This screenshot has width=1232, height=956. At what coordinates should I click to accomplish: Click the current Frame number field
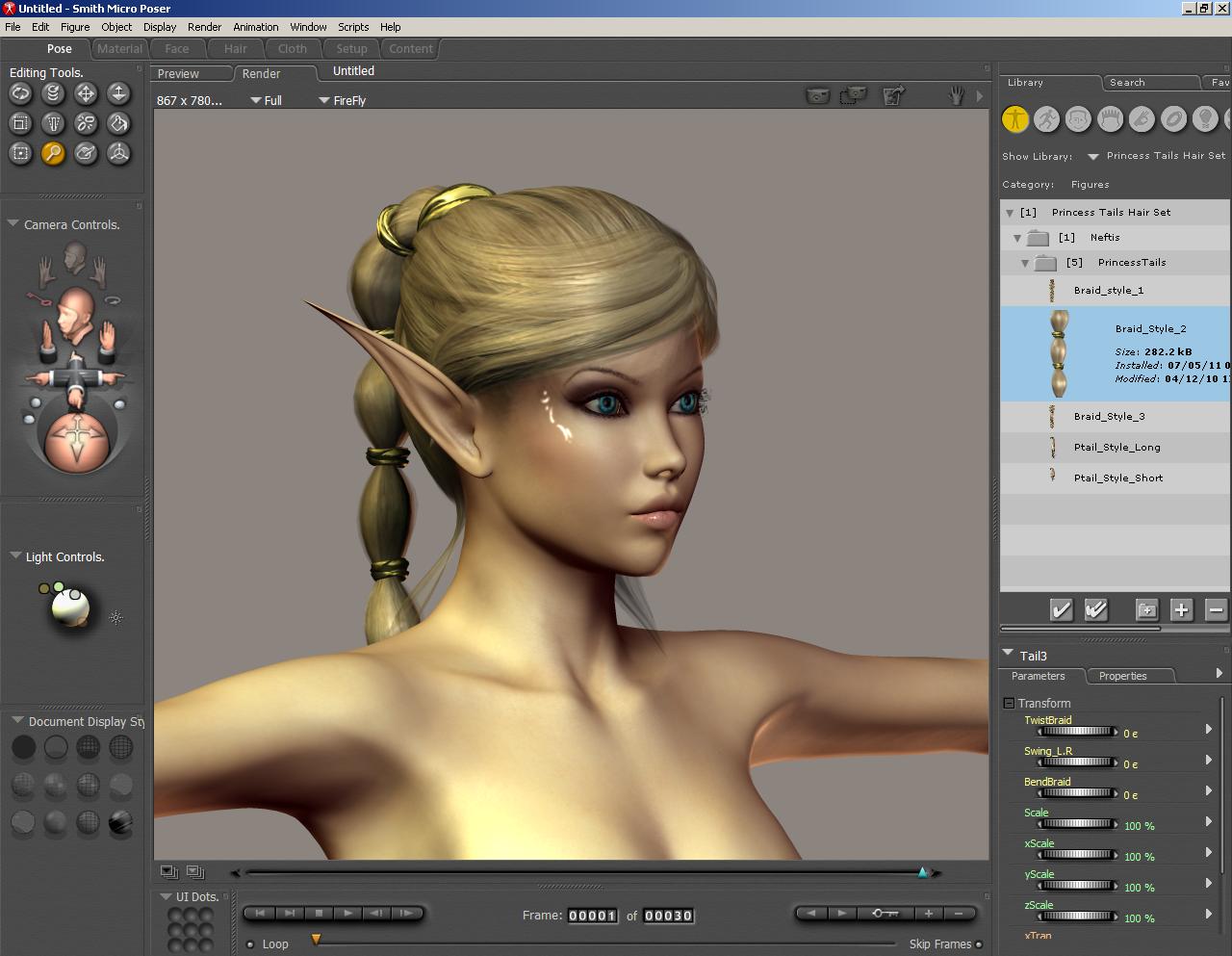[592, 916]
